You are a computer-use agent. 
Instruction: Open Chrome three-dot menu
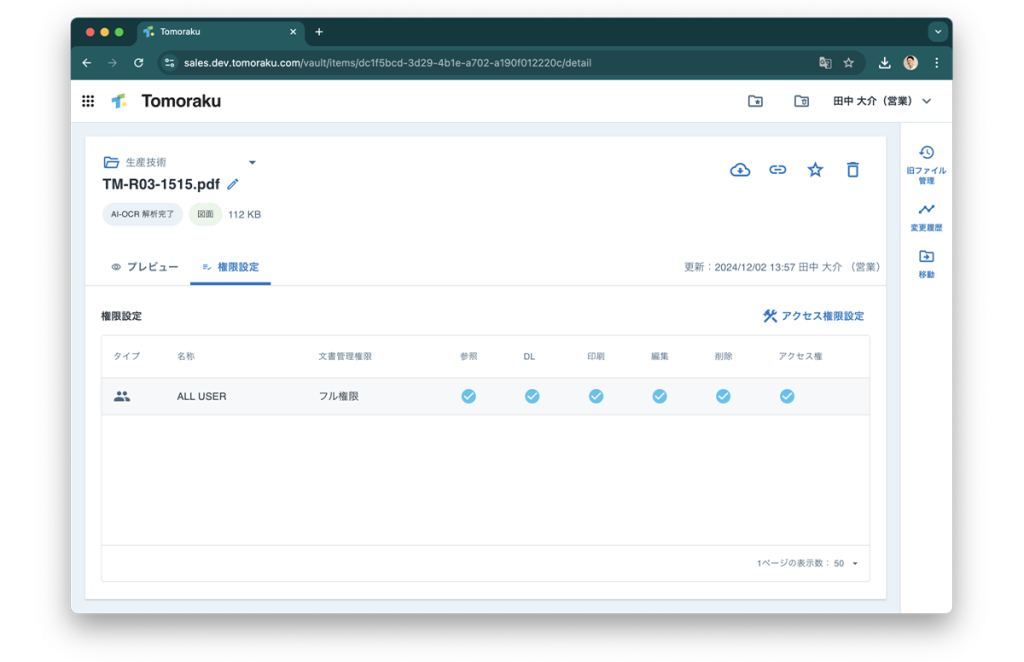936,63
